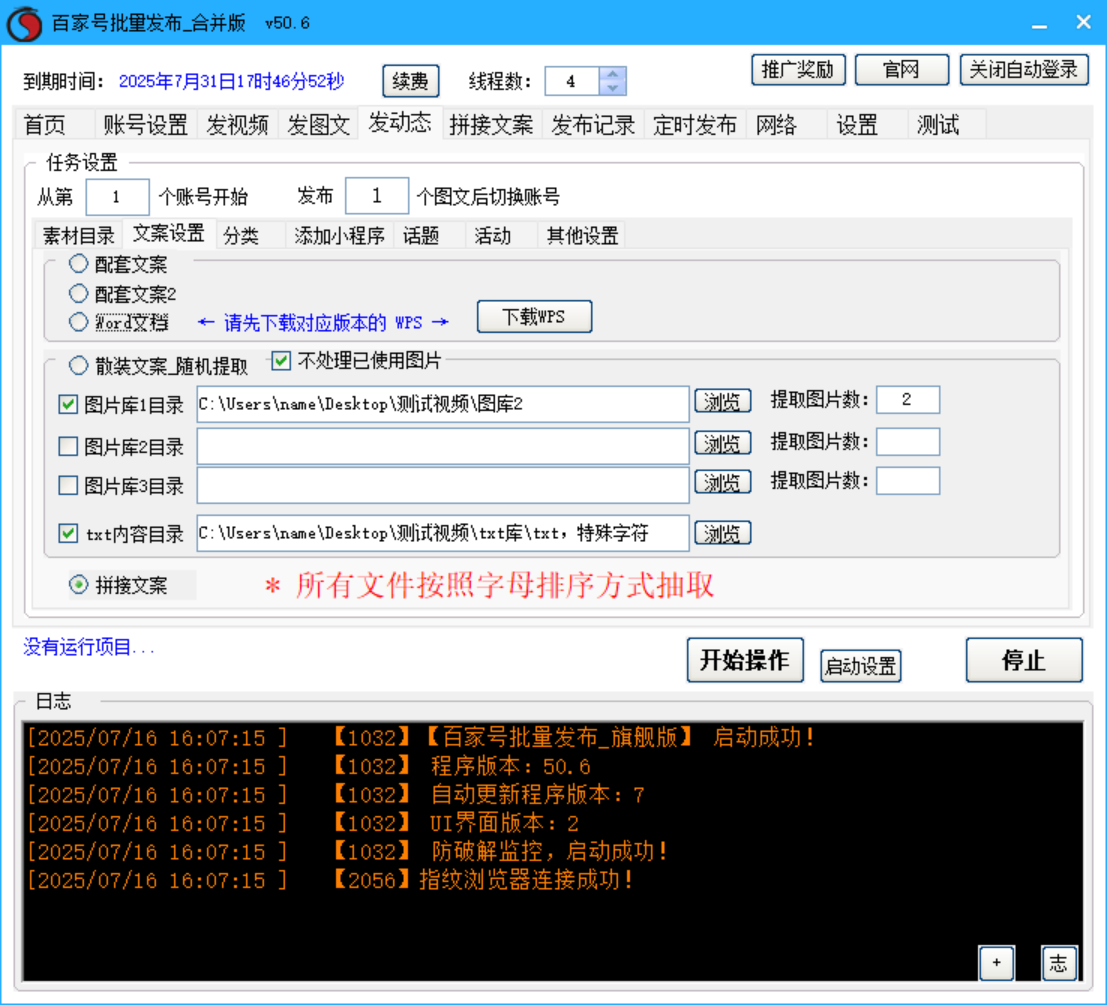Browse for the txt内容目录 folder
The image size is (1107, 1005).
[722, 533]
